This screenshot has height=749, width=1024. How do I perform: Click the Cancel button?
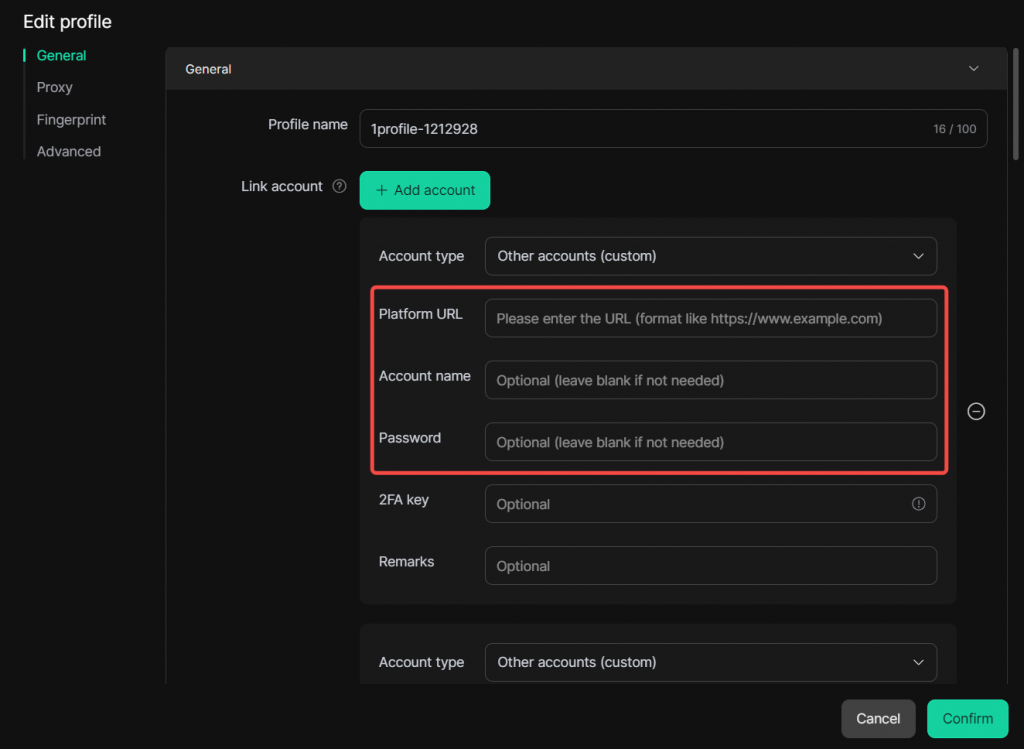tap(878, 718)
